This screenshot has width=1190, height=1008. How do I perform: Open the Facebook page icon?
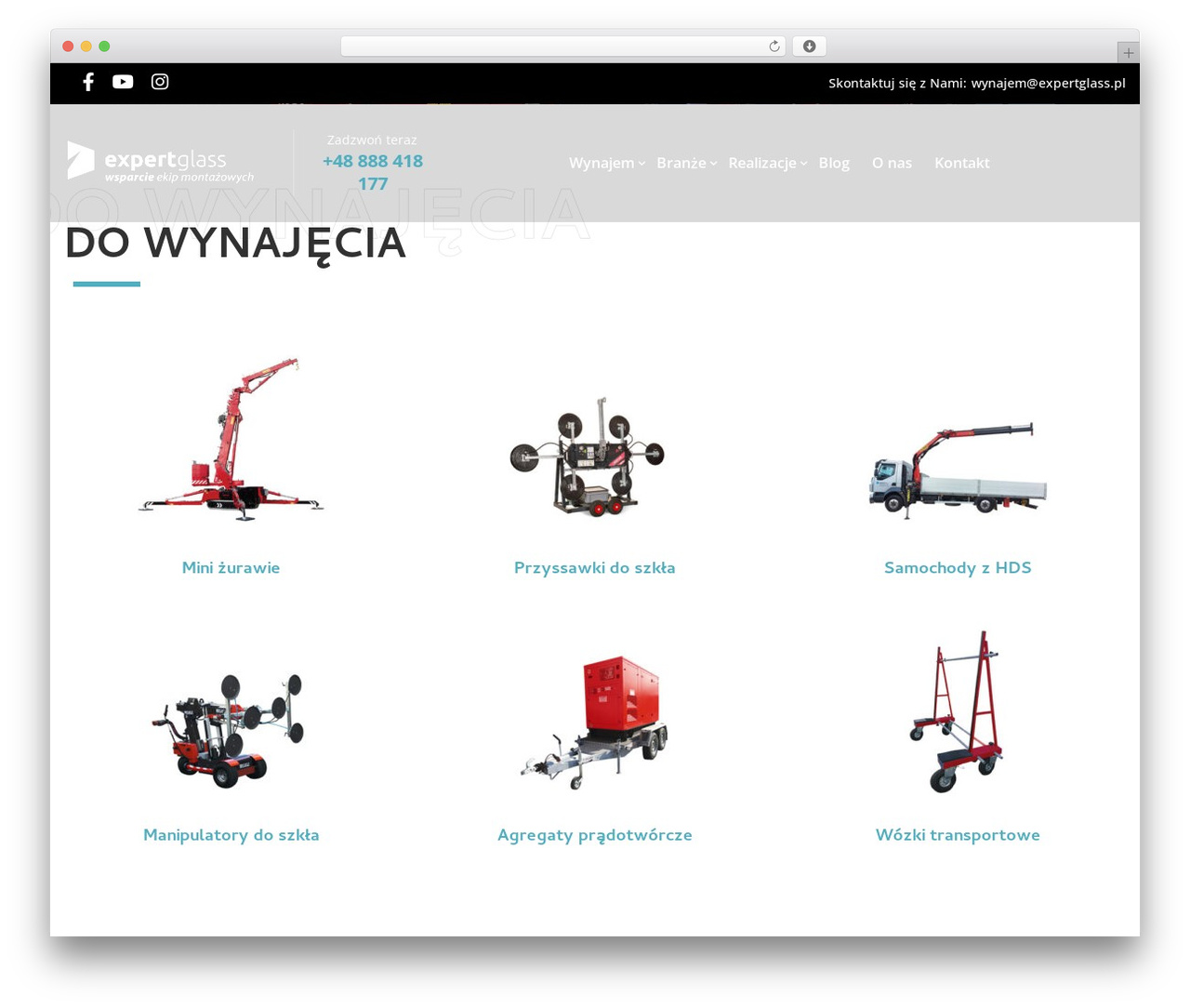88,82
